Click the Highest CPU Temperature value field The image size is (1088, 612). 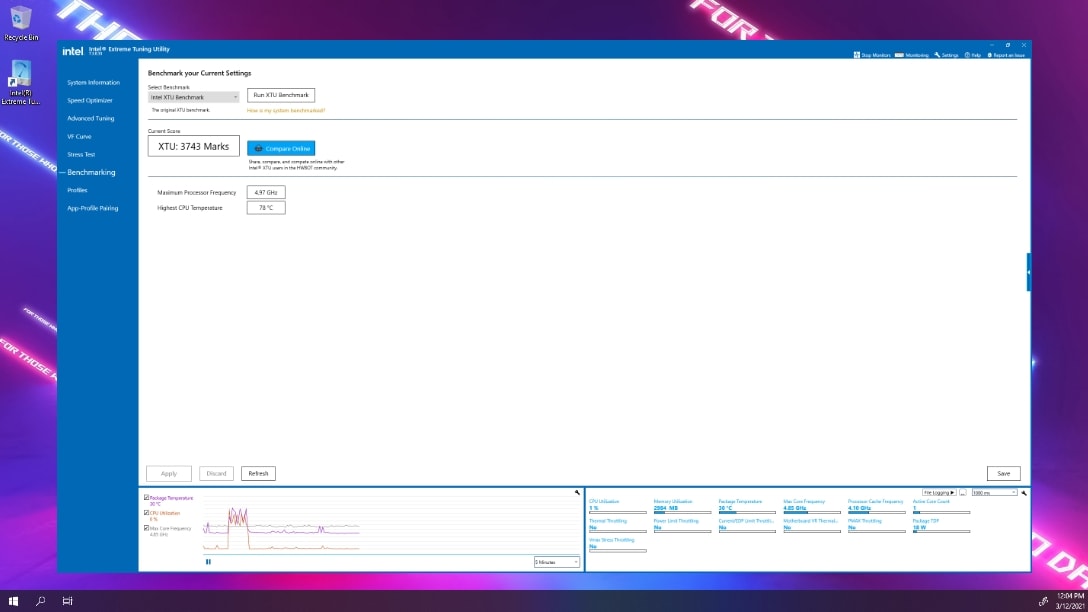266,207
